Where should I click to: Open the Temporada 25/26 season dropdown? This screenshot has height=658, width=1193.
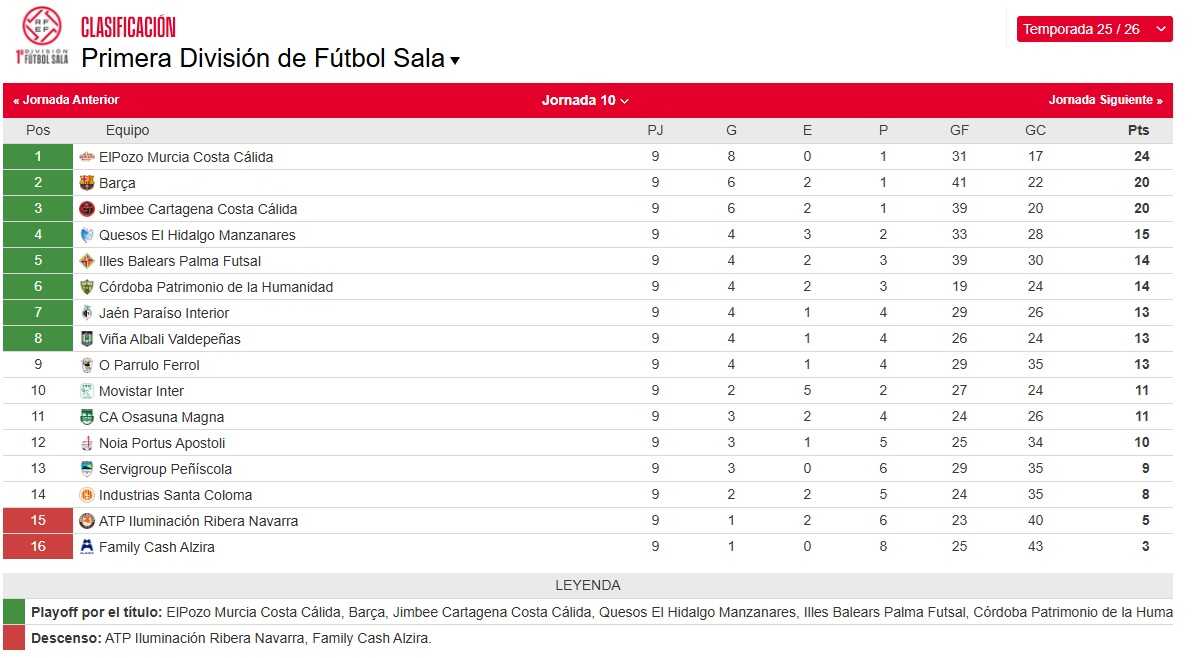(x=1093, y=28)
